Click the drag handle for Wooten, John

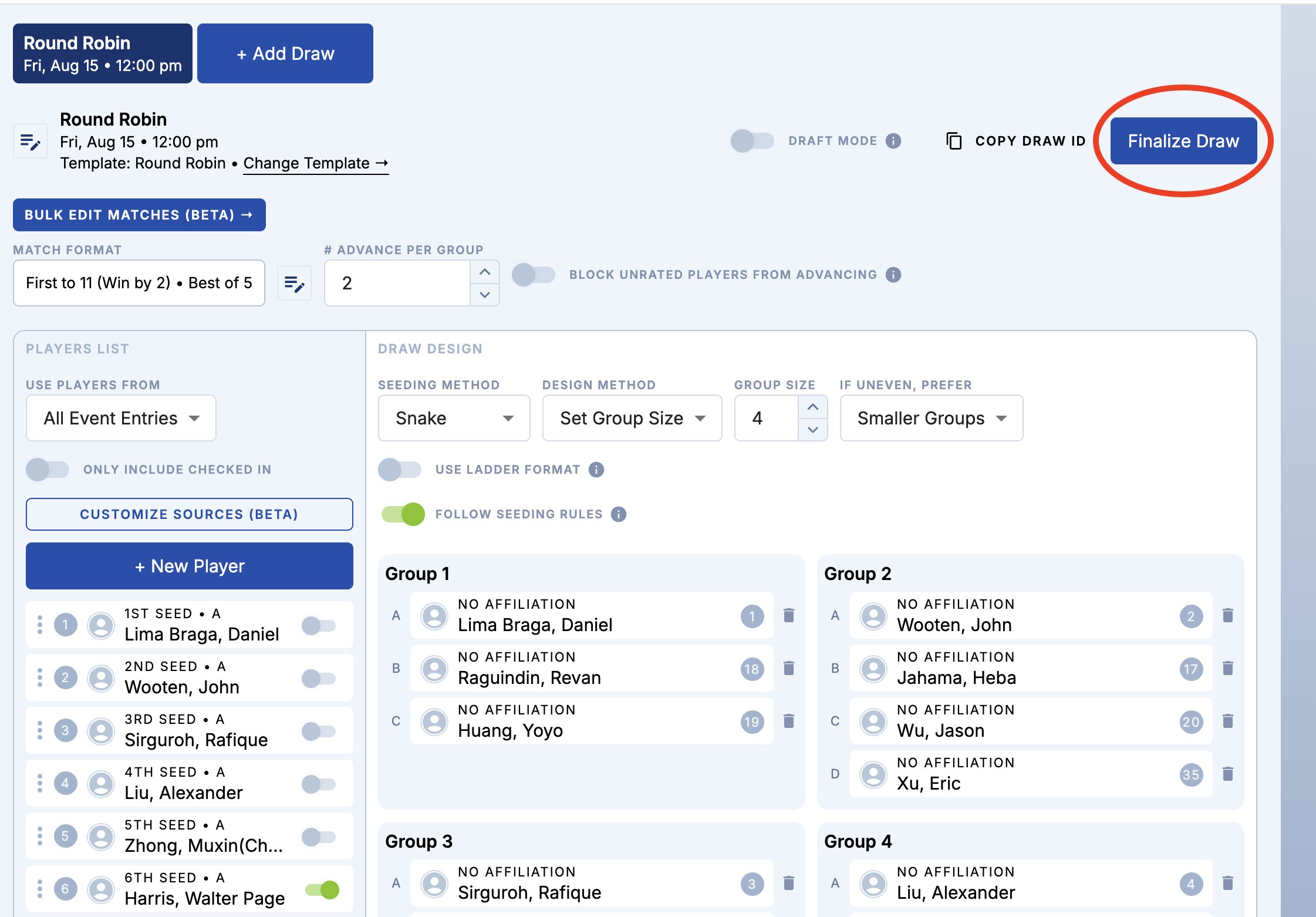point(40,677)
